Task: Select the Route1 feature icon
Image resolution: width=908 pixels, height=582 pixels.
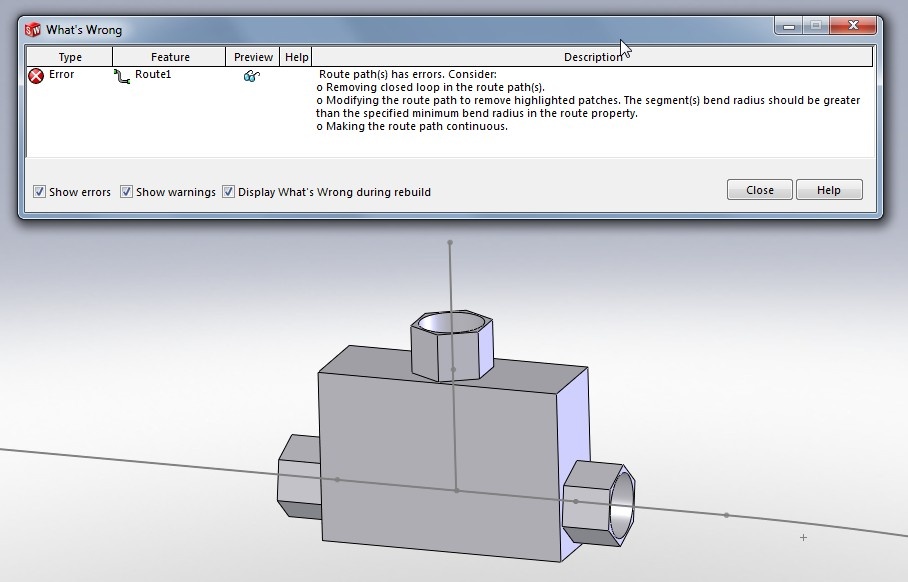Action: (x=122, y=76)
